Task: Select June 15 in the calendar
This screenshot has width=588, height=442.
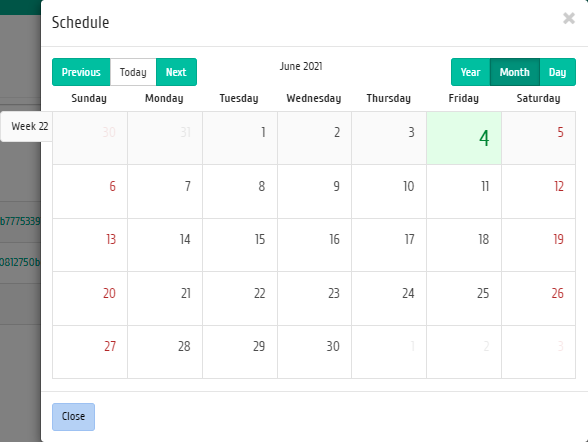Action: pos(240,245)
